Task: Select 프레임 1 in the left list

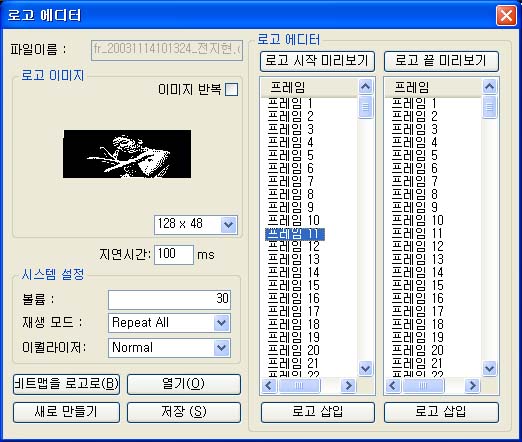Action: pyautogui.click(x=290, y=103)
